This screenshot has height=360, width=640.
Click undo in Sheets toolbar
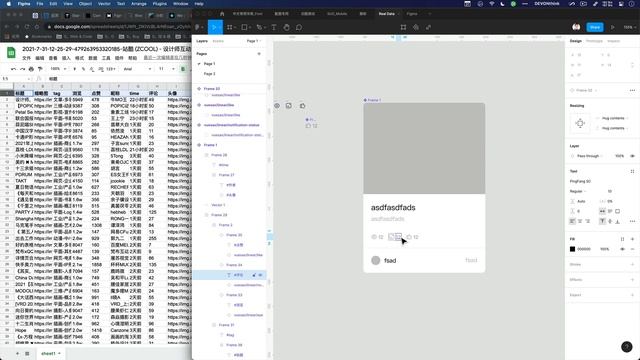click(13, 69)
